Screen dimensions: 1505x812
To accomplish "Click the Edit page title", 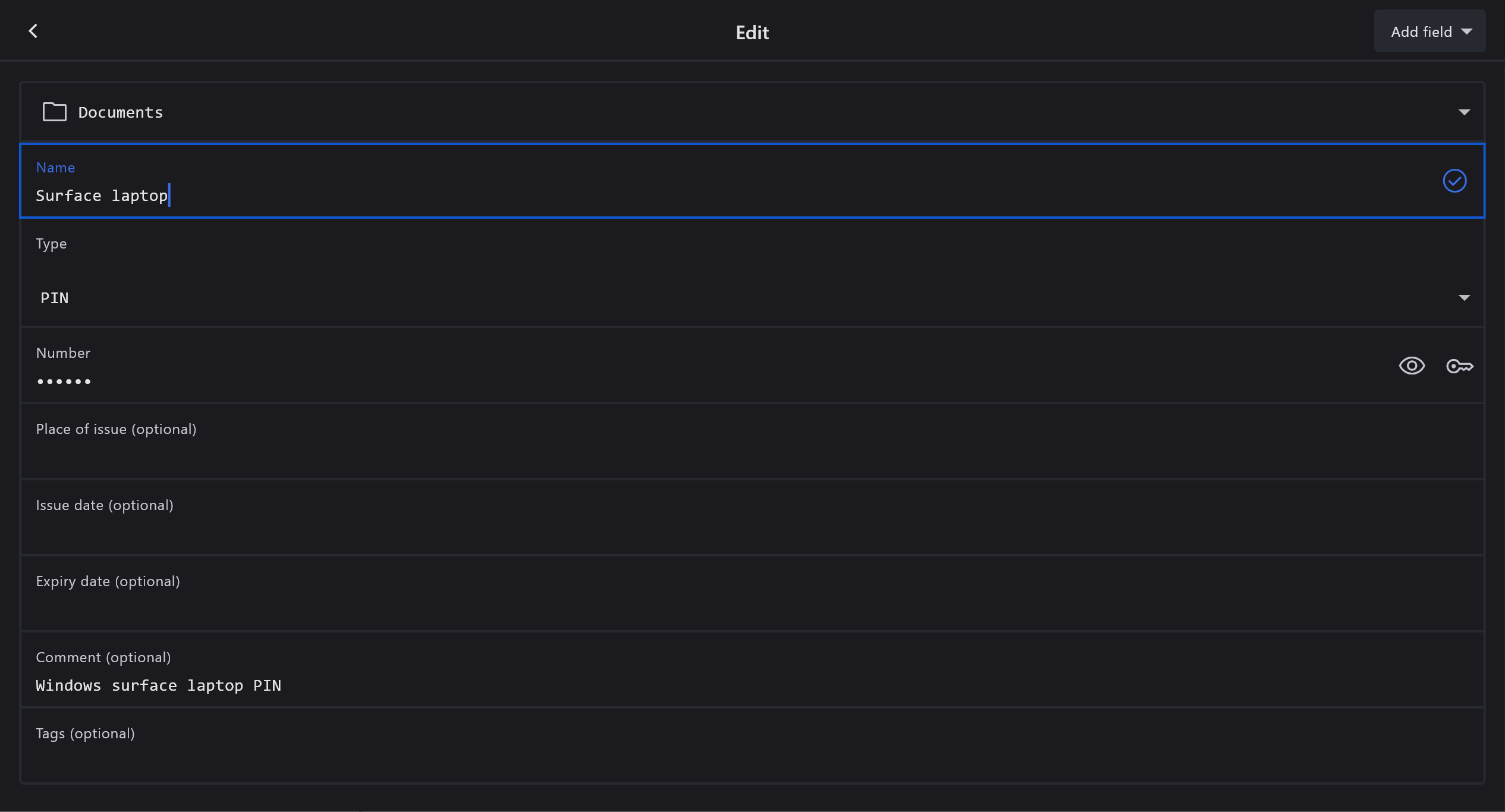I will click(x=752, y=32).
